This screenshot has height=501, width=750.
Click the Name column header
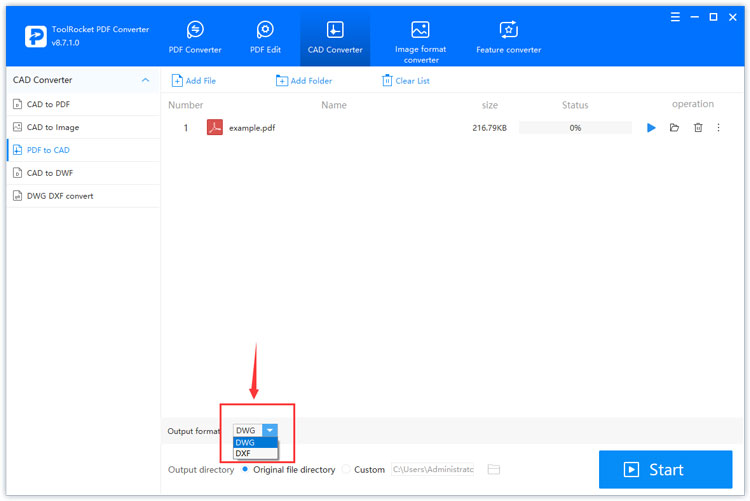(334, 105)
